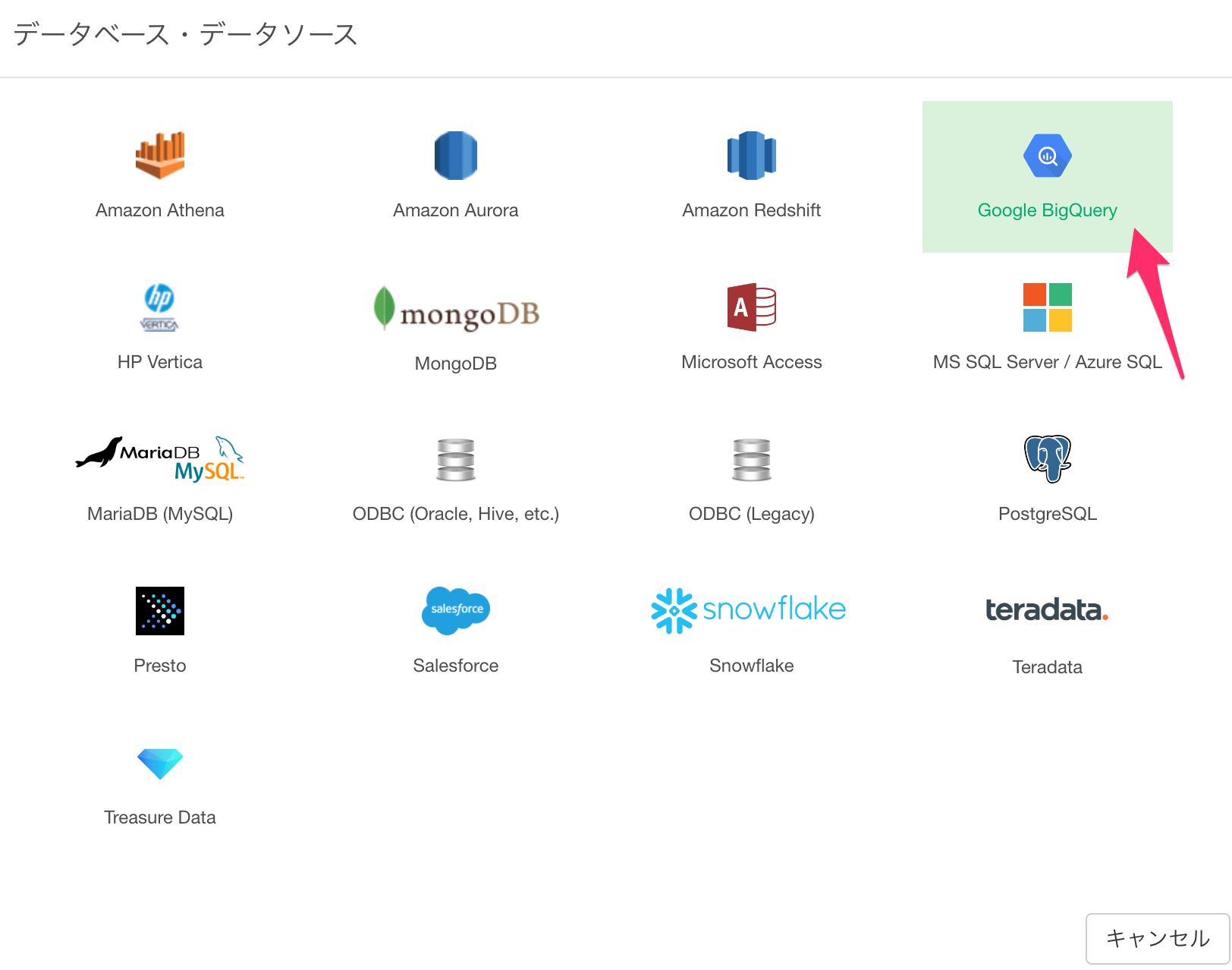Choose the PostgreSQL elephant icon
The height and width of the screenshot is (970, 1232).
point(1048,459)
